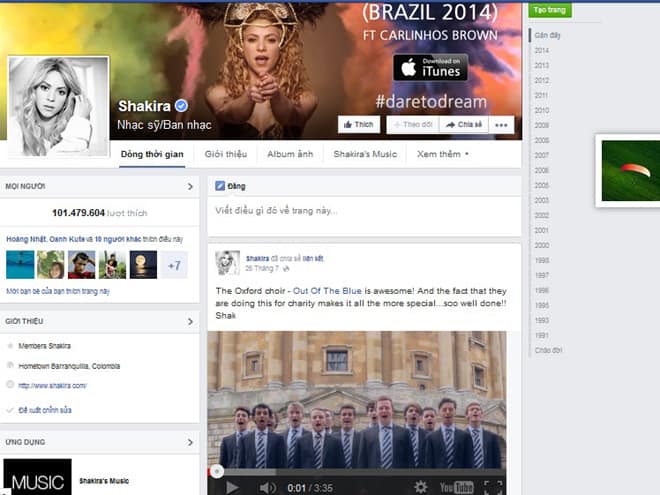Image resolution: width=660 pixels, height=495 pixels.
Task: Open video settings gear icon
Action: pyautogui.click(x=421, y=487)
